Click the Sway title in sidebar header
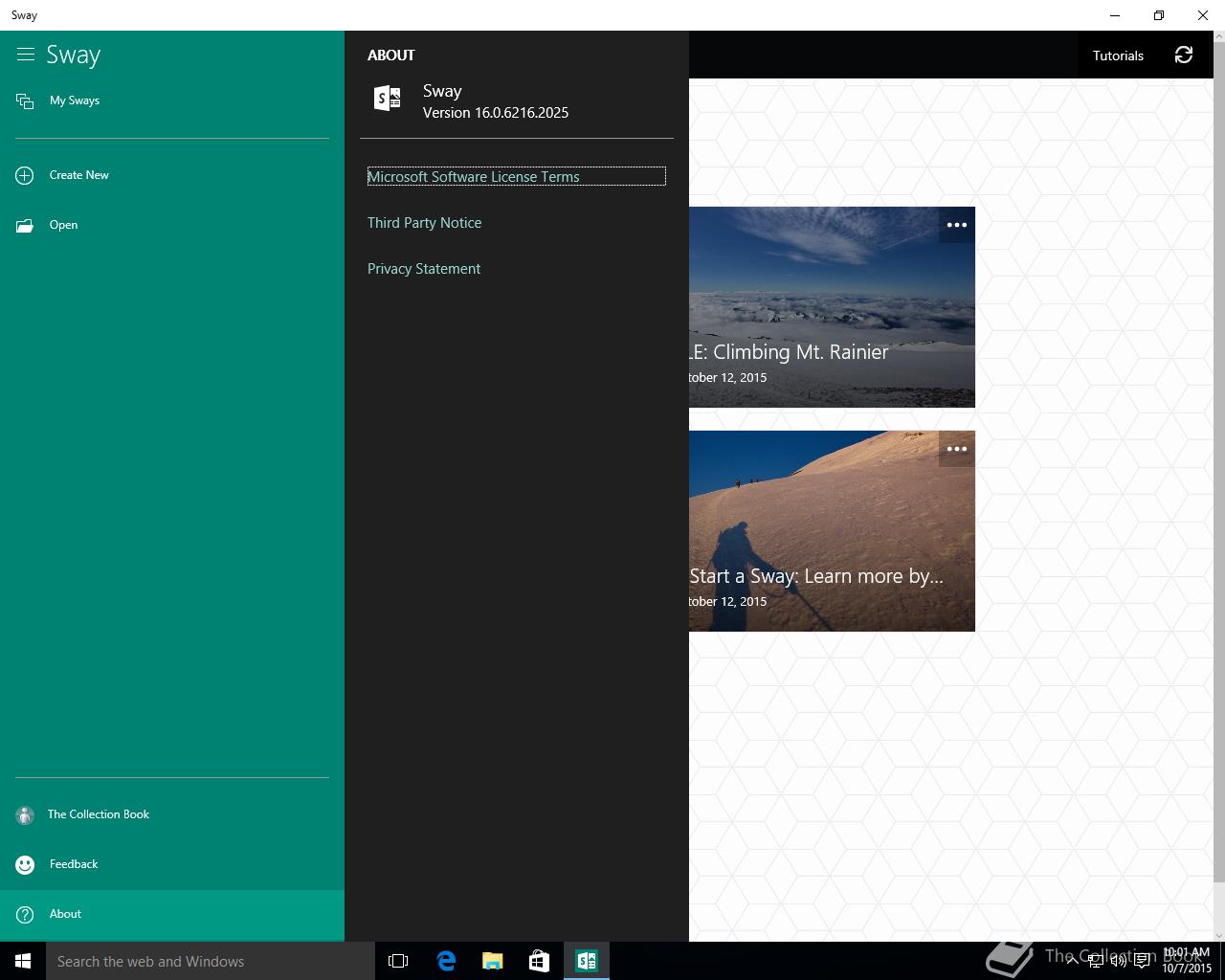The image size is (1225, 980). click(74, 56)
